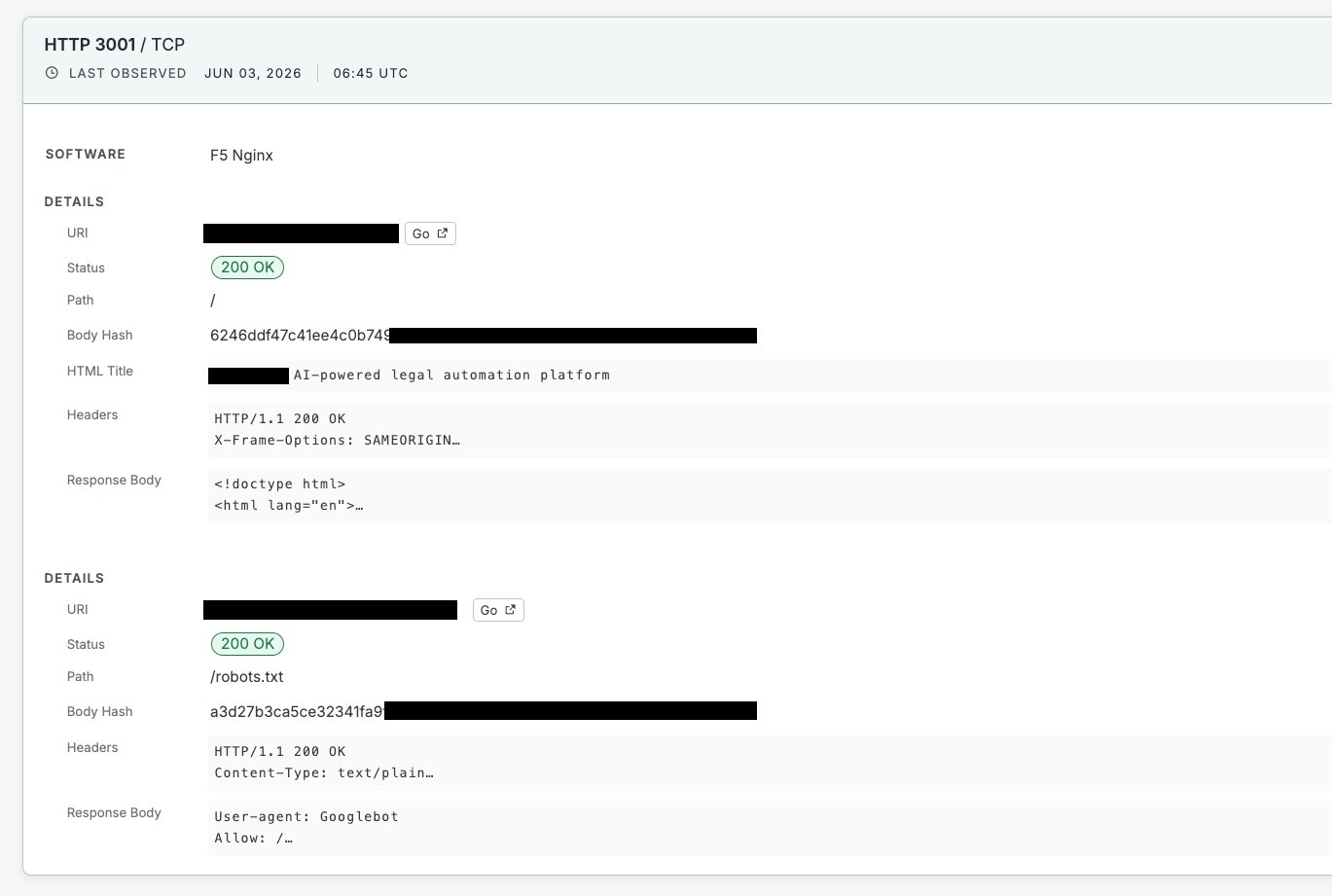
Task: Click the Content-Type: text/plain header text
Action: coord(323,772)
